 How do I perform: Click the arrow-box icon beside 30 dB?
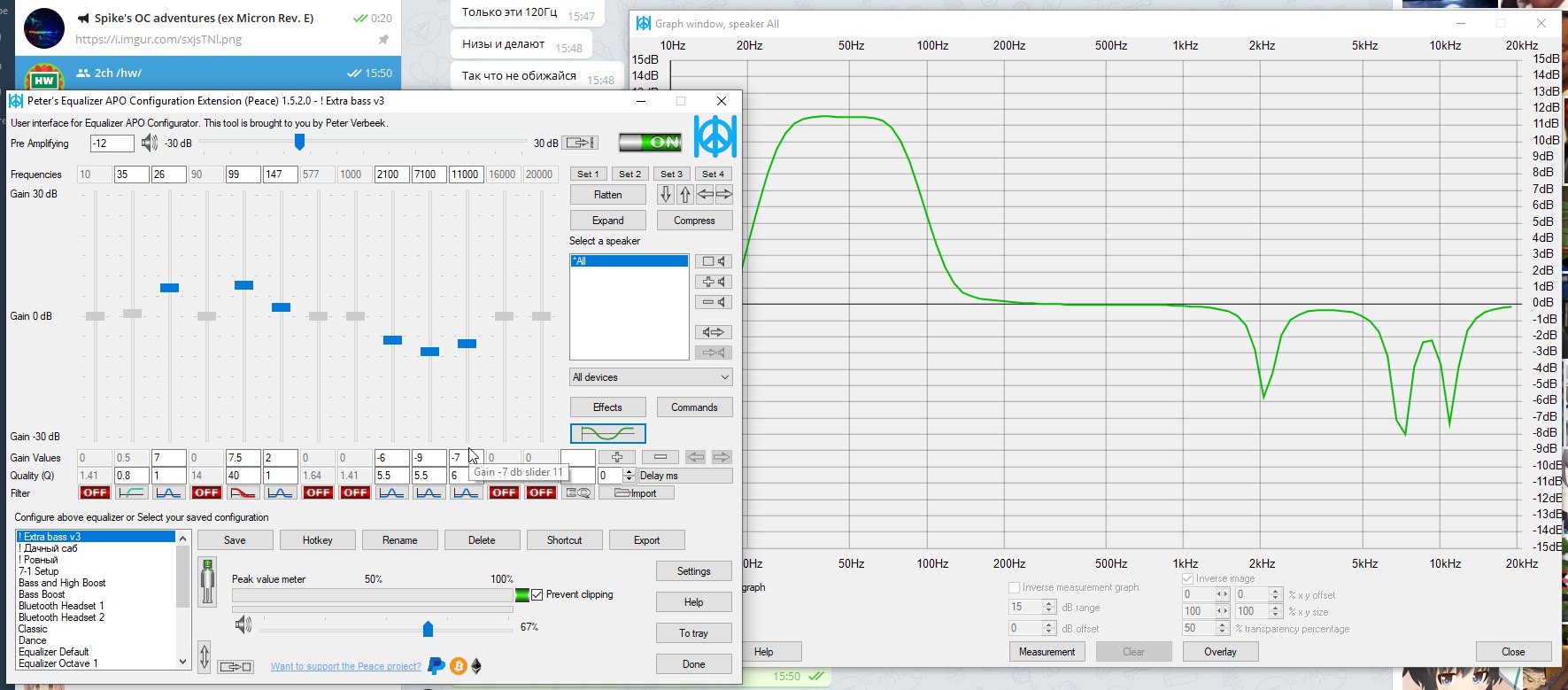pyautogui.click(x=580, y=143)
